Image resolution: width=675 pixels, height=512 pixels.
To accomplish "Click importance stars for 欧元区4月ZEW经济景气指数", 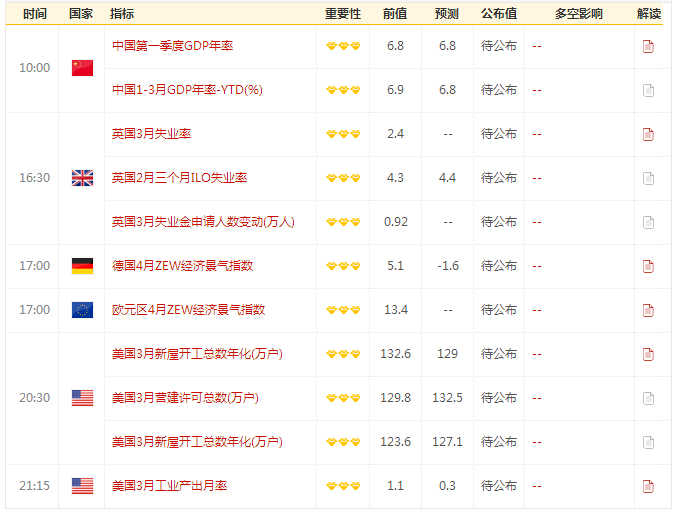I will (x=343, y=310).
